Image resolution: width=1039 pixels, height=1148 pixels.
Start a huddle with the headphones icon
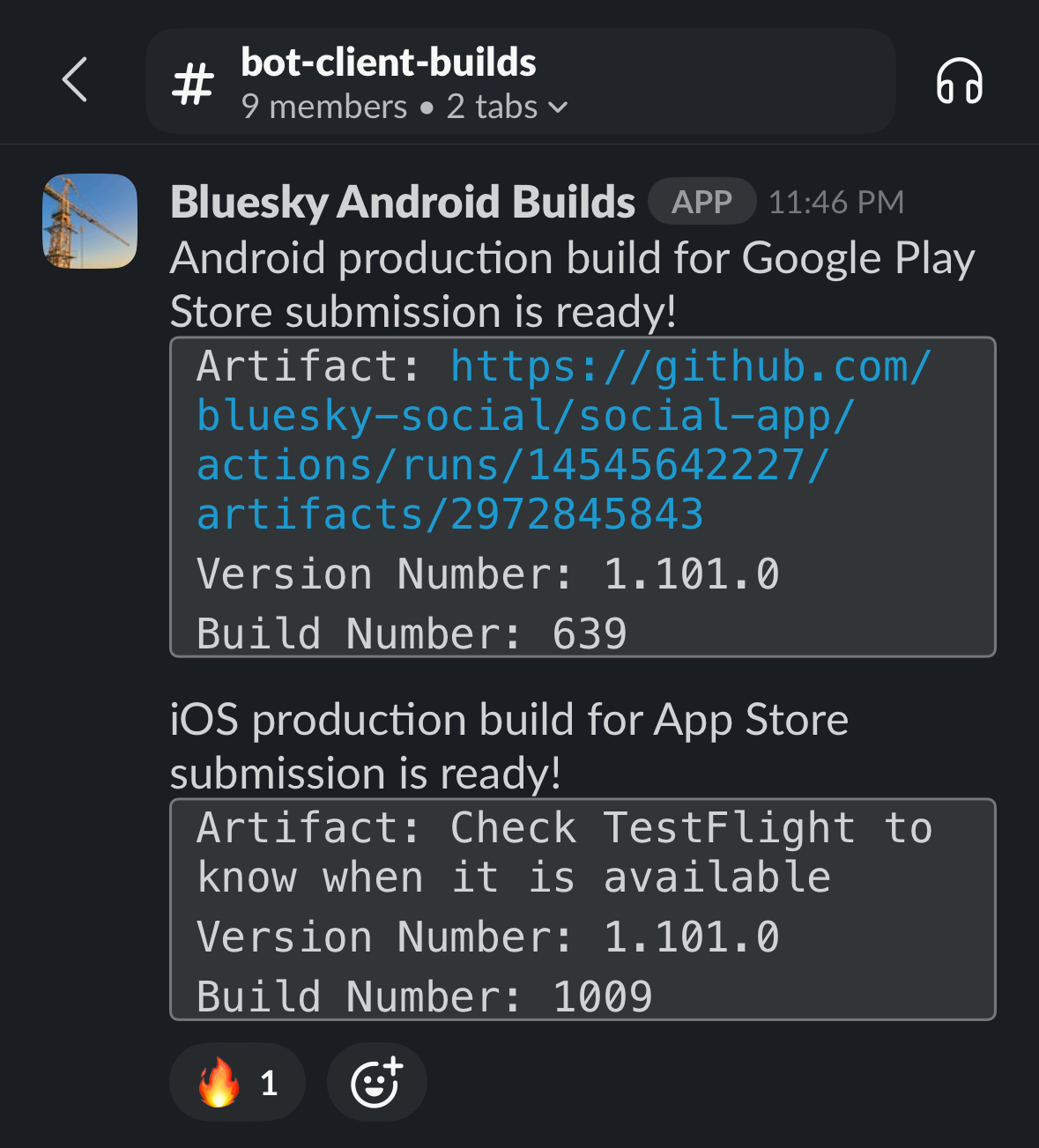click(x=960, y=81)
